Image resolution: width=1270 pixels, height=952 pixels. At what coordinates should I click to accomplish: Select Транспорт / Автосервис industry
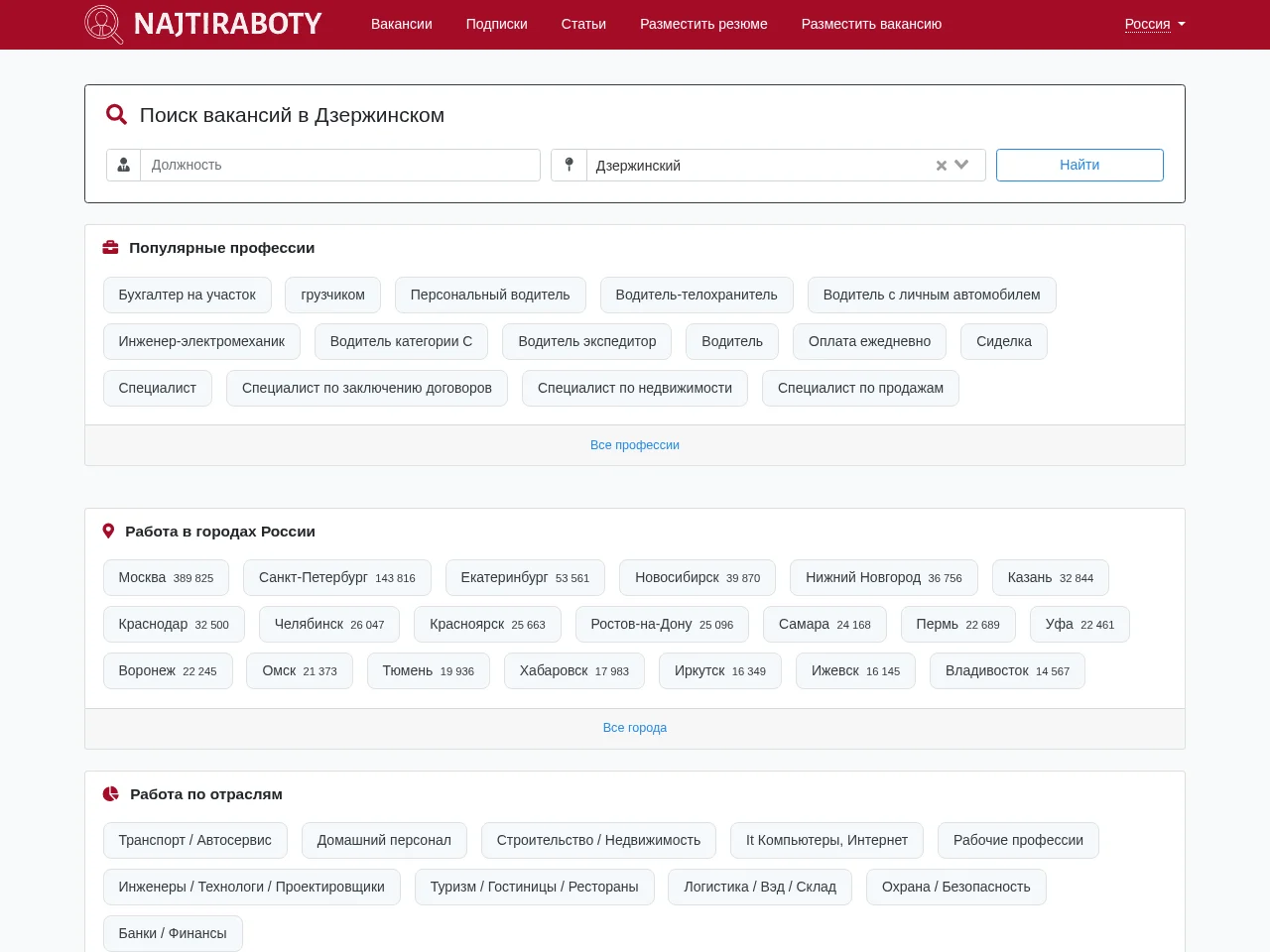[195, 840]
